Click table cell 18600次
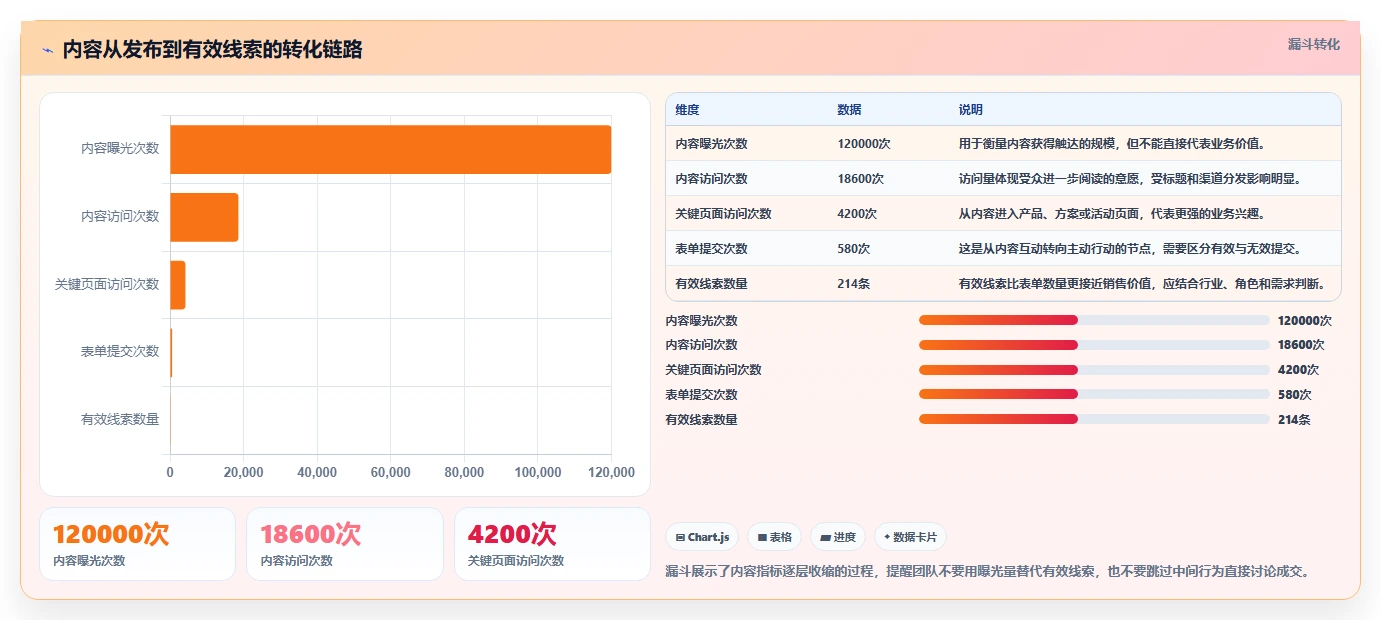Screen dimensions: 1381x620 (861, 179)
